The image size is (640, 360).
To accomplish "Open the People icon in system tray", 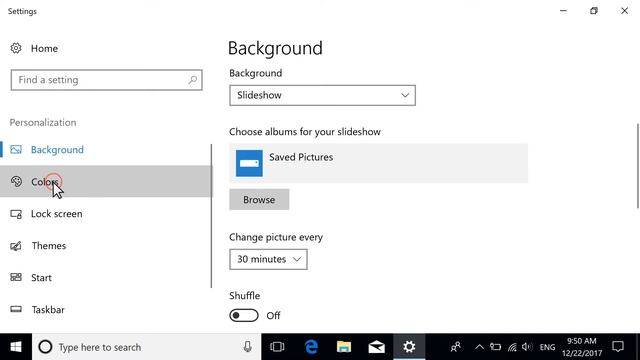I will 456,347.
